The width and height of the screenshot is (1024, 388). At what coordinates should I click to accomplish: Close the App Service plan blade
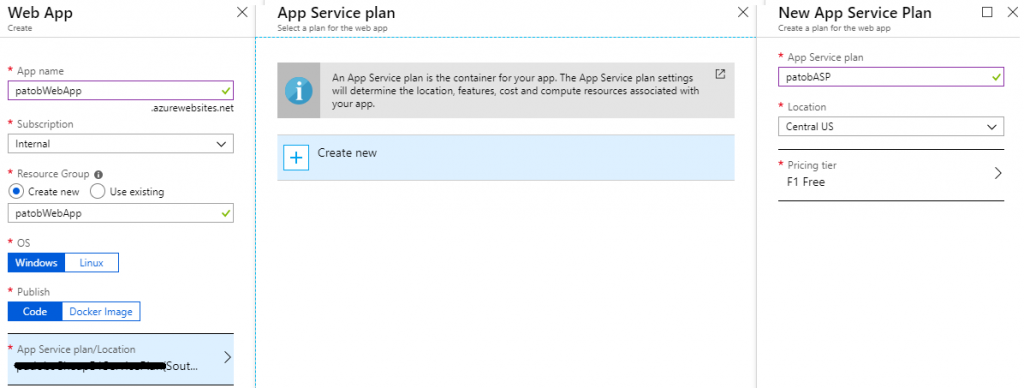(743, 12)
